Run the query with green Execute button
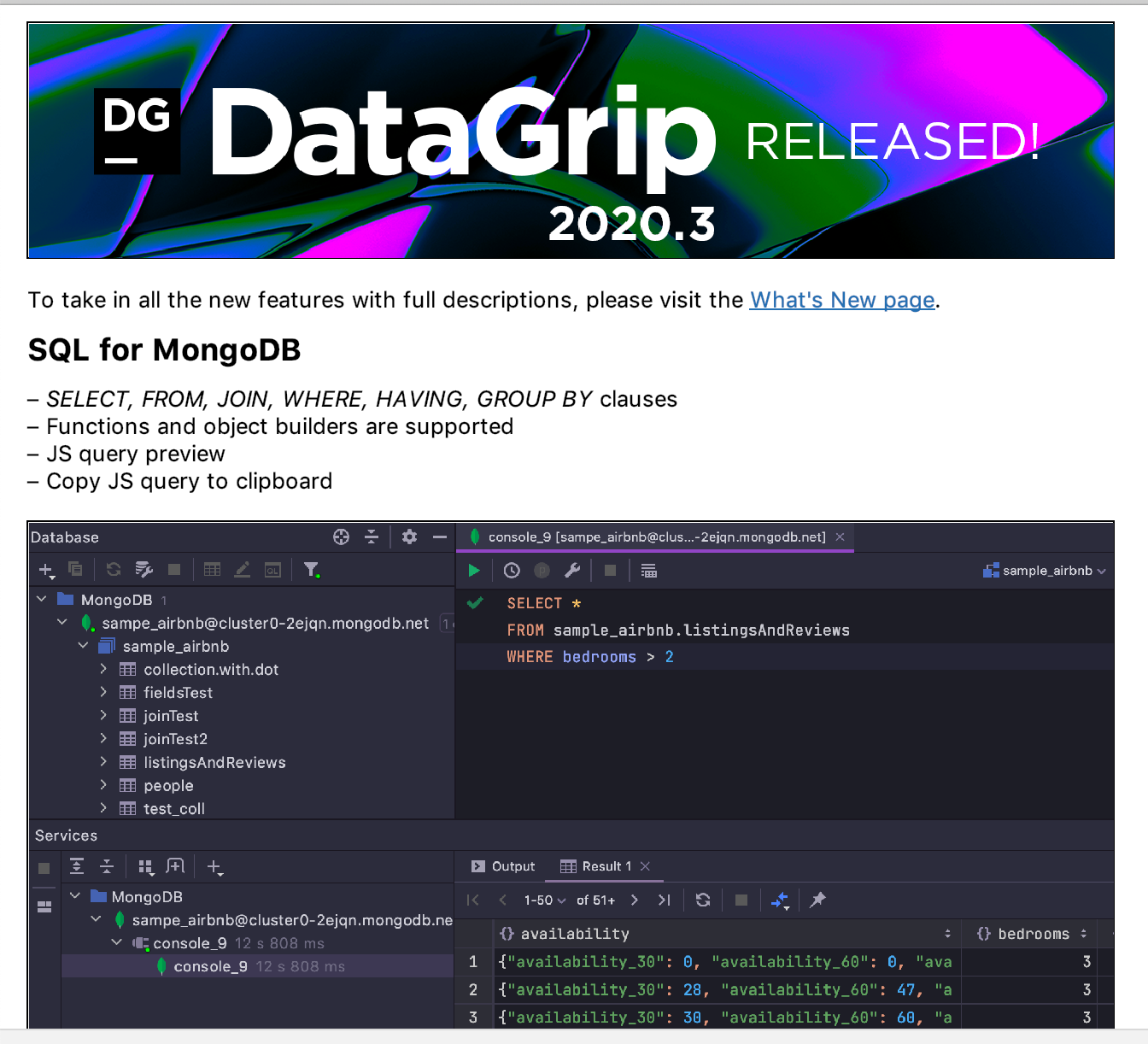 coord(474,571)
